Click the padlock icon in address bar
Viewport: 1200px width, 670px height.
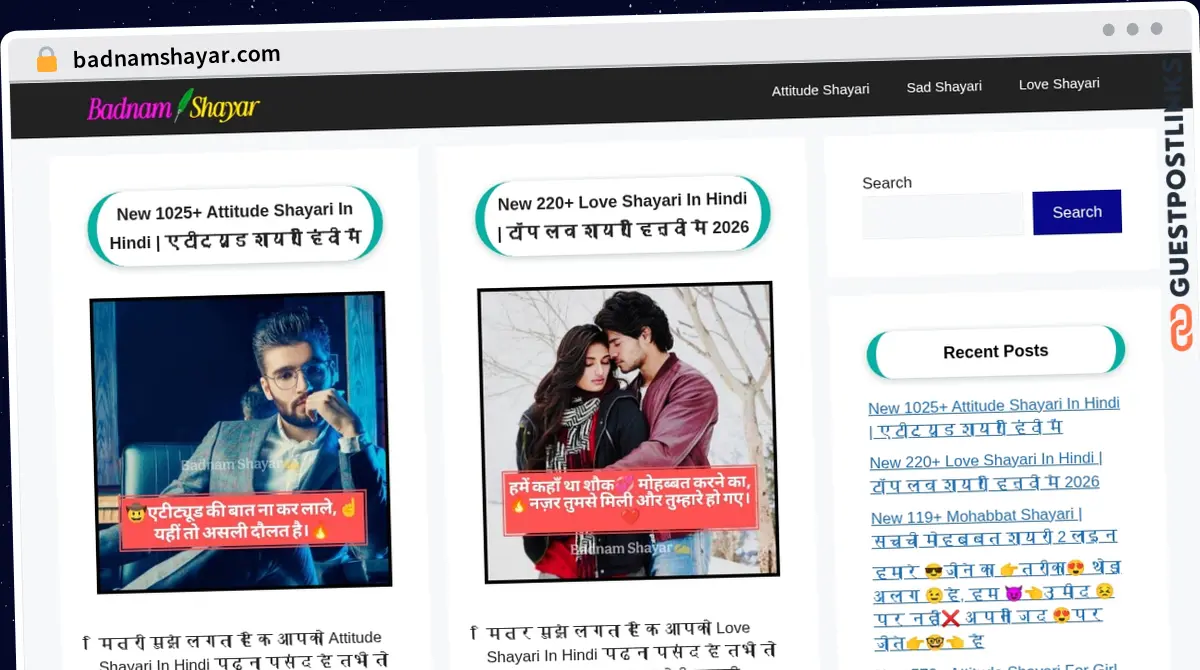47,60
